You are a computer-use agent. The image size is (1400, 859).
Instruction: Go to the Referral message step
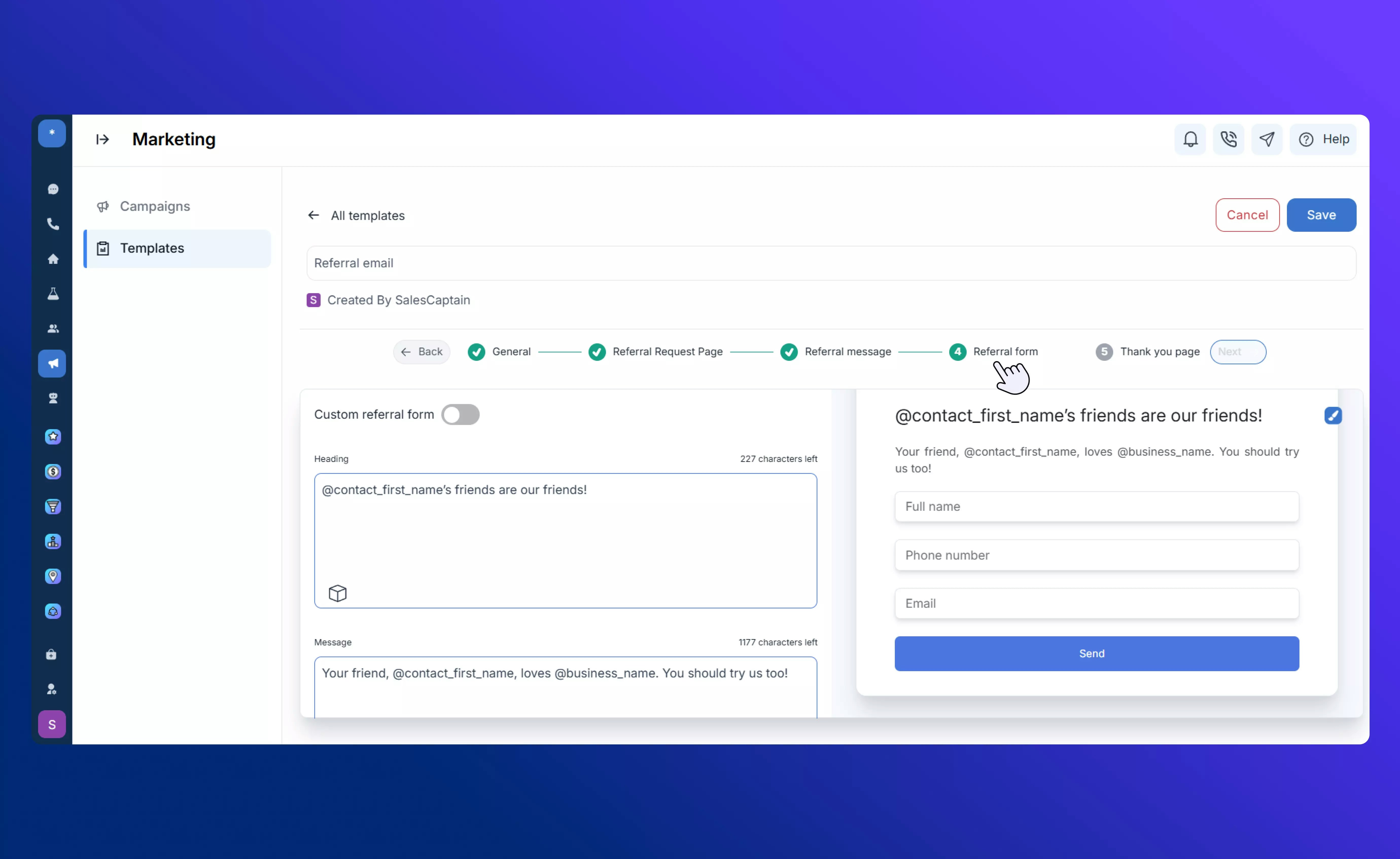coord(847,352)
